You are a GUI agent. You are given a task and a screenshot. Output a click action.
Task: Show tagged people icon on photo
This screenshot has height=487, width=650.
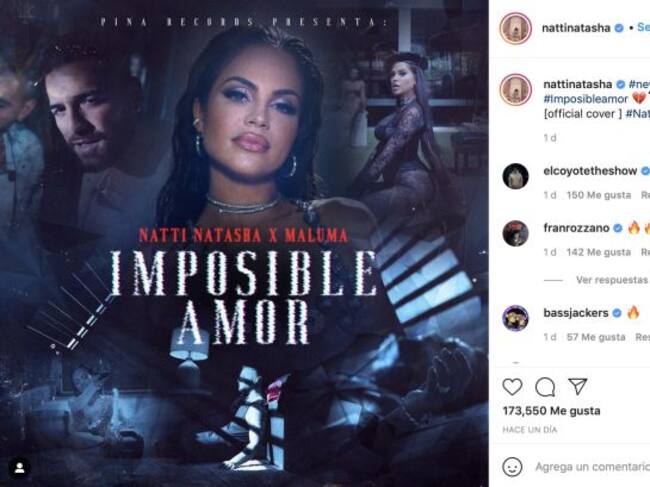[x=19, y=468]
